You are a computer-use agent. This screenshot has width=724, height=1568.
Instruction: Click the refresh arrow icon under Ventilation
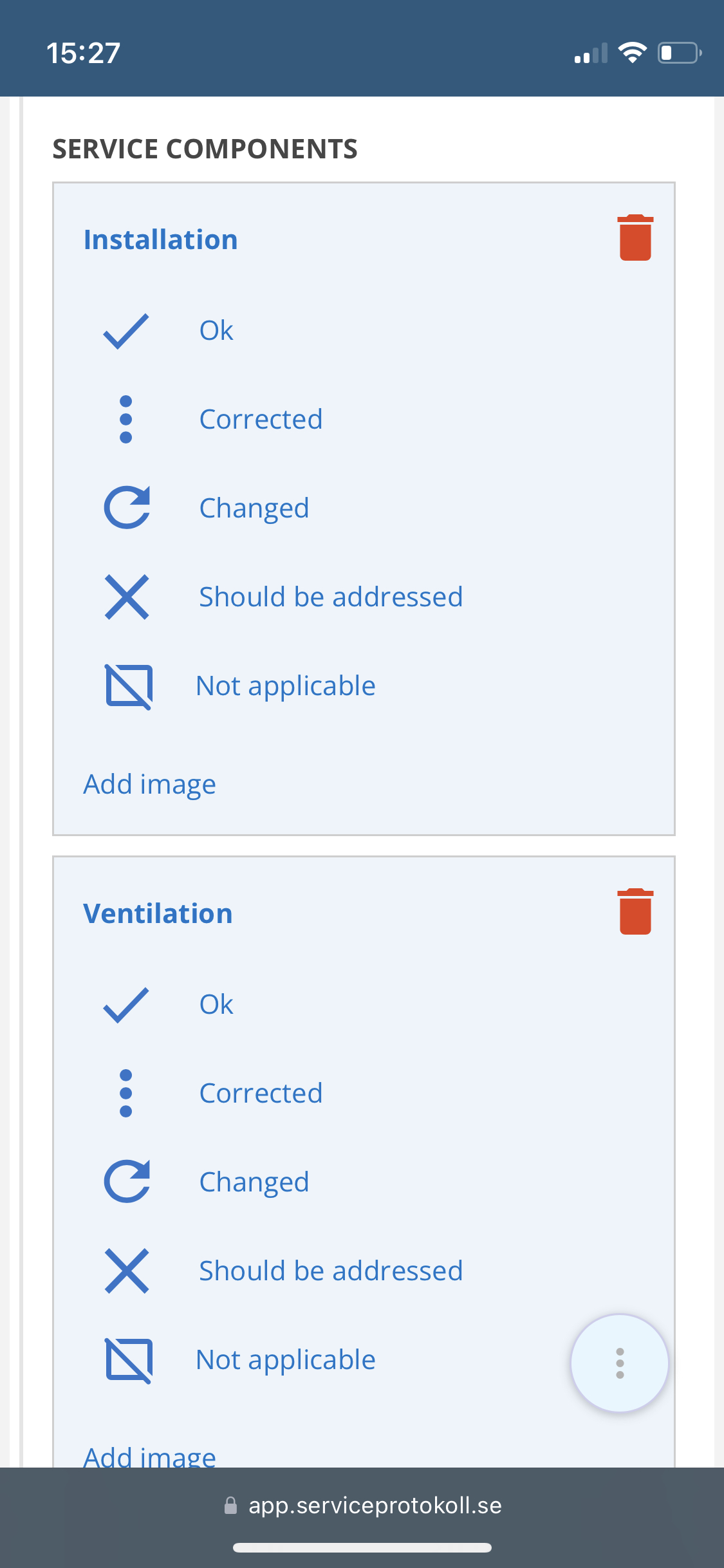(x=127, y=1182)
